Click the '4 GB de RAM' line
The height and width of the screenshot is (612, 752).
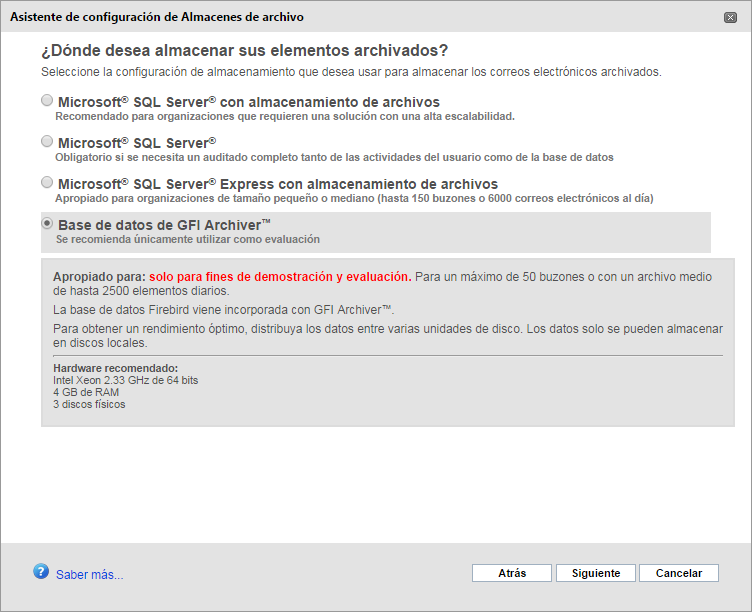(86, 392)
